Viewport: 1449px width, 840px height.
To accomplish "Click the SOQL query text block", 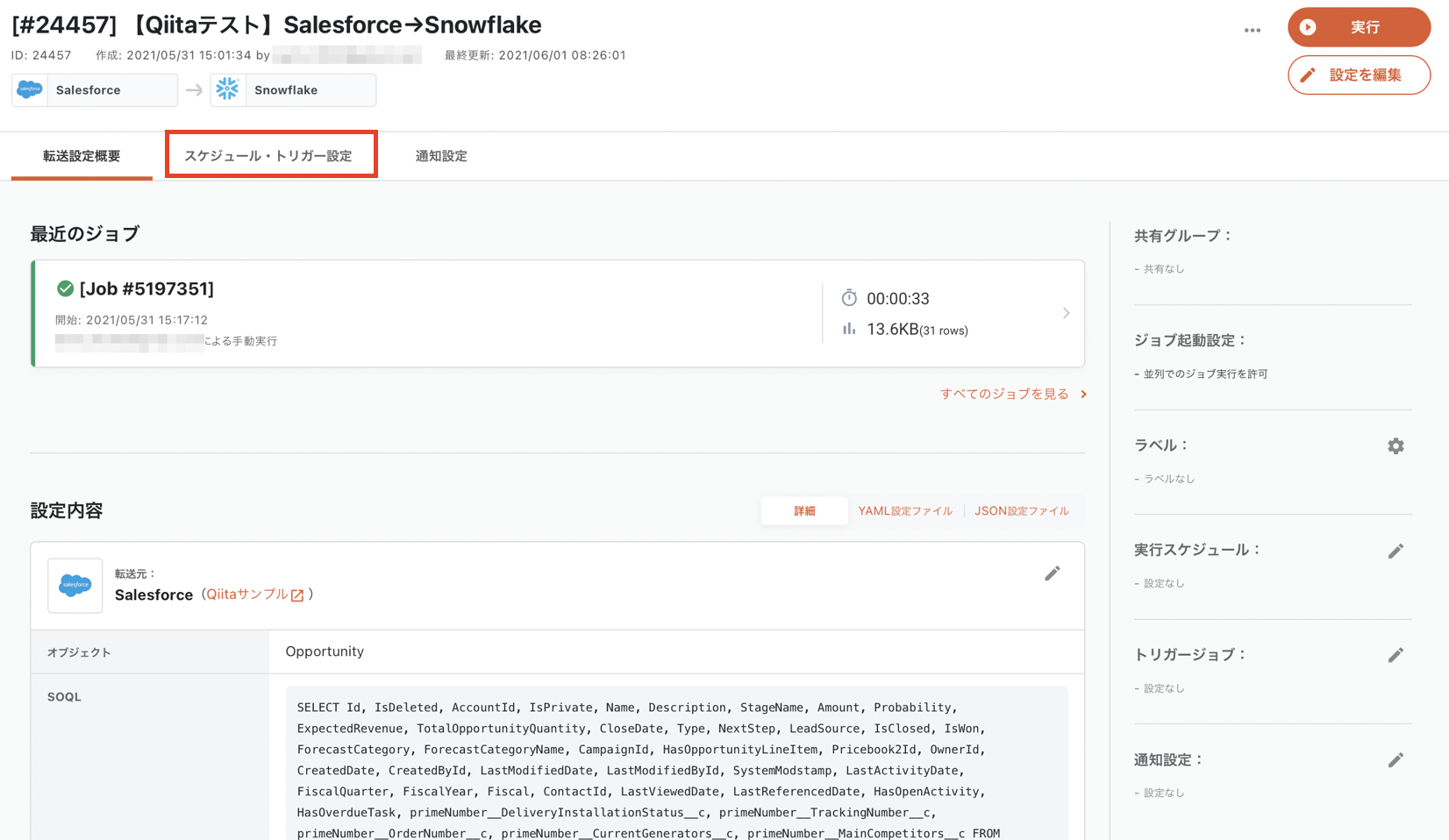I will pos(676,764).
